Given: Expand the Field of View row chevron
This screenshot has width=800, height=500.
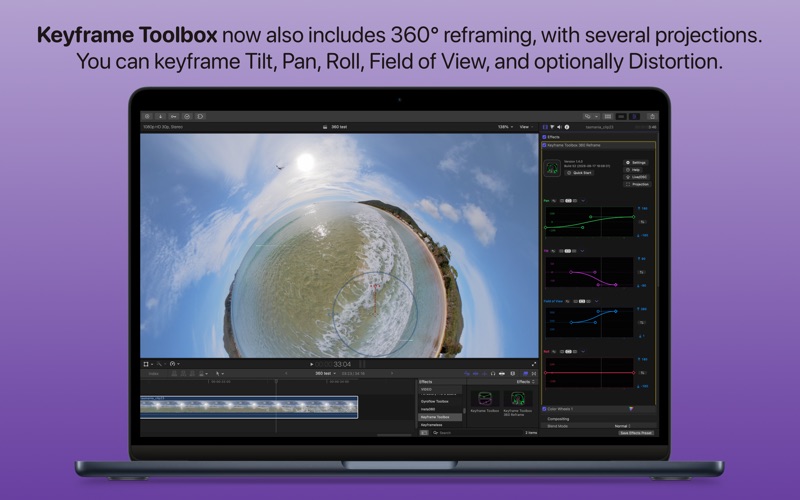Looking at the screenshot, I should pos(596,302).
